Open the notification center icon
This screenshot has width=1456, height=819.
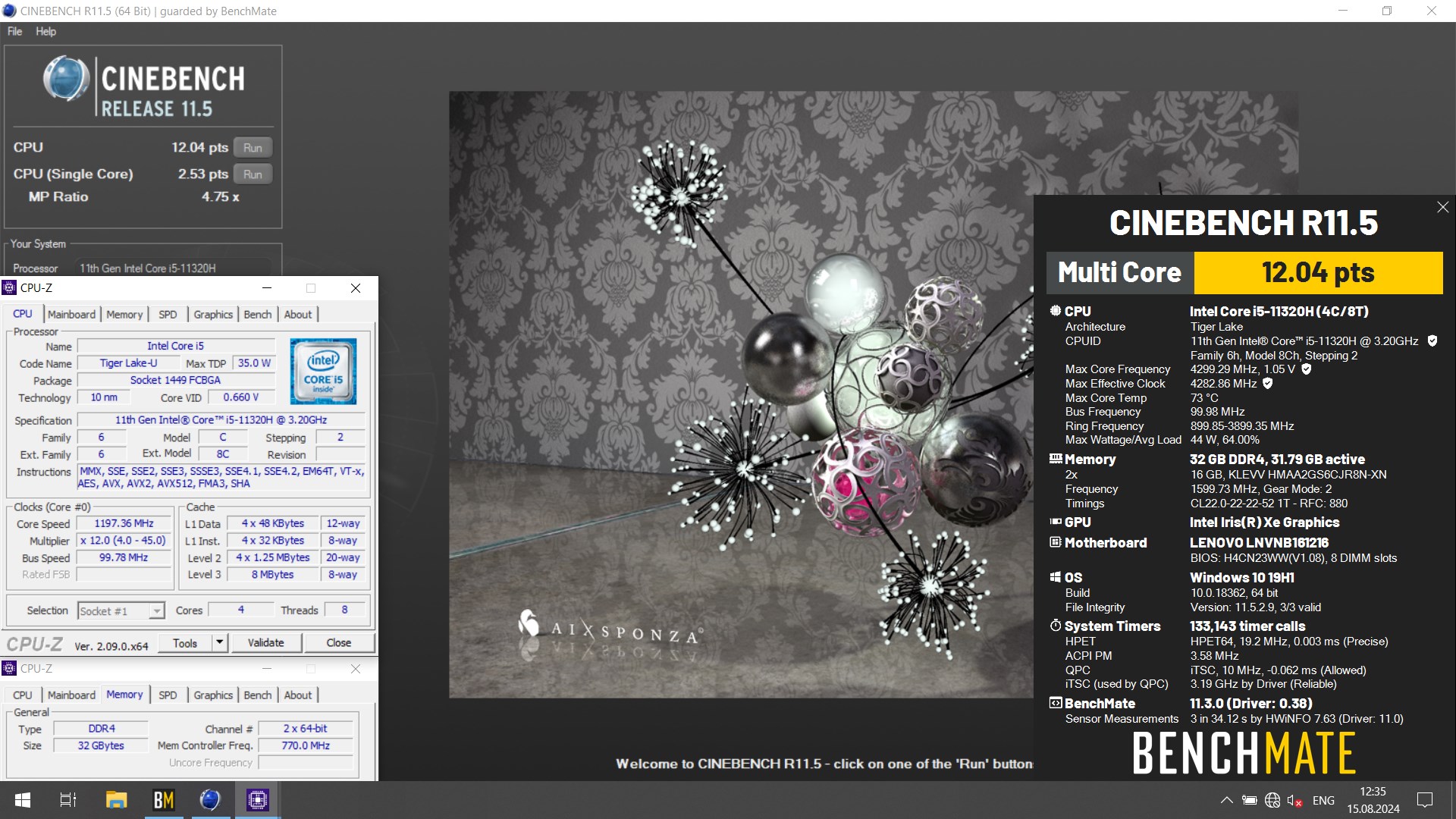point(1425,800)
